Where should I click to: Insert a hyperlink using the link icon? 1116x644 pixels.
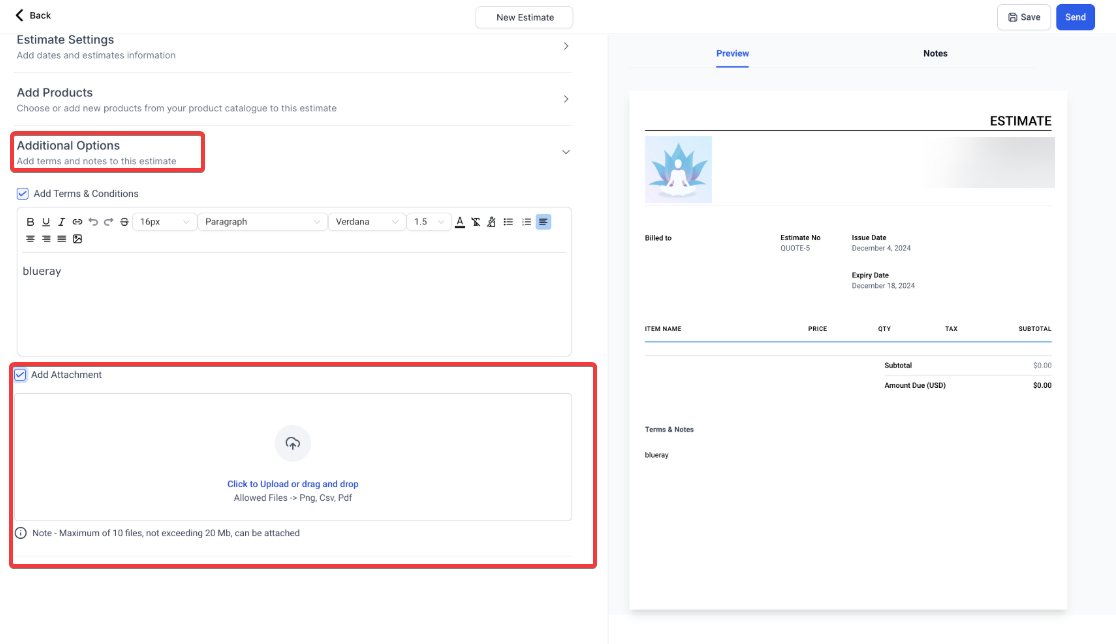coord(77,222)
